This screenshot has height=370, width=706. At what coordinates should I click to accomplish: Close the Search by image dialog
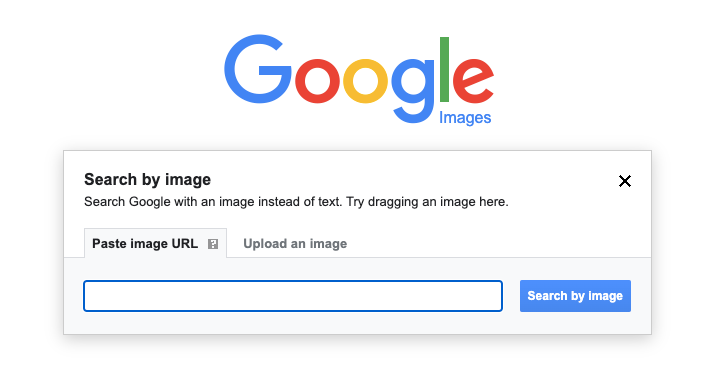[625, 181]
